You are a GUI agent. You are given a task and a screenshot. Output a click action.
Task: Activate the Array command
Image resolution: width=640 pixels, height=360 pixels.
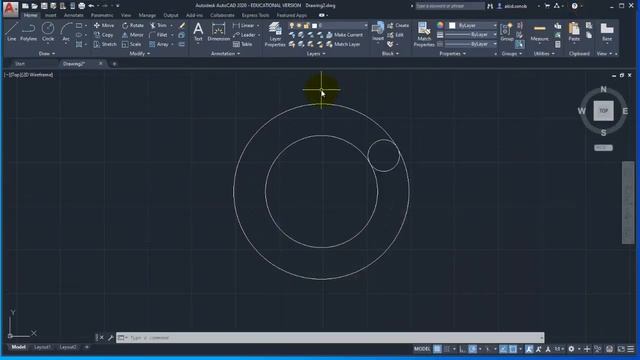click(x=159, y=44)
